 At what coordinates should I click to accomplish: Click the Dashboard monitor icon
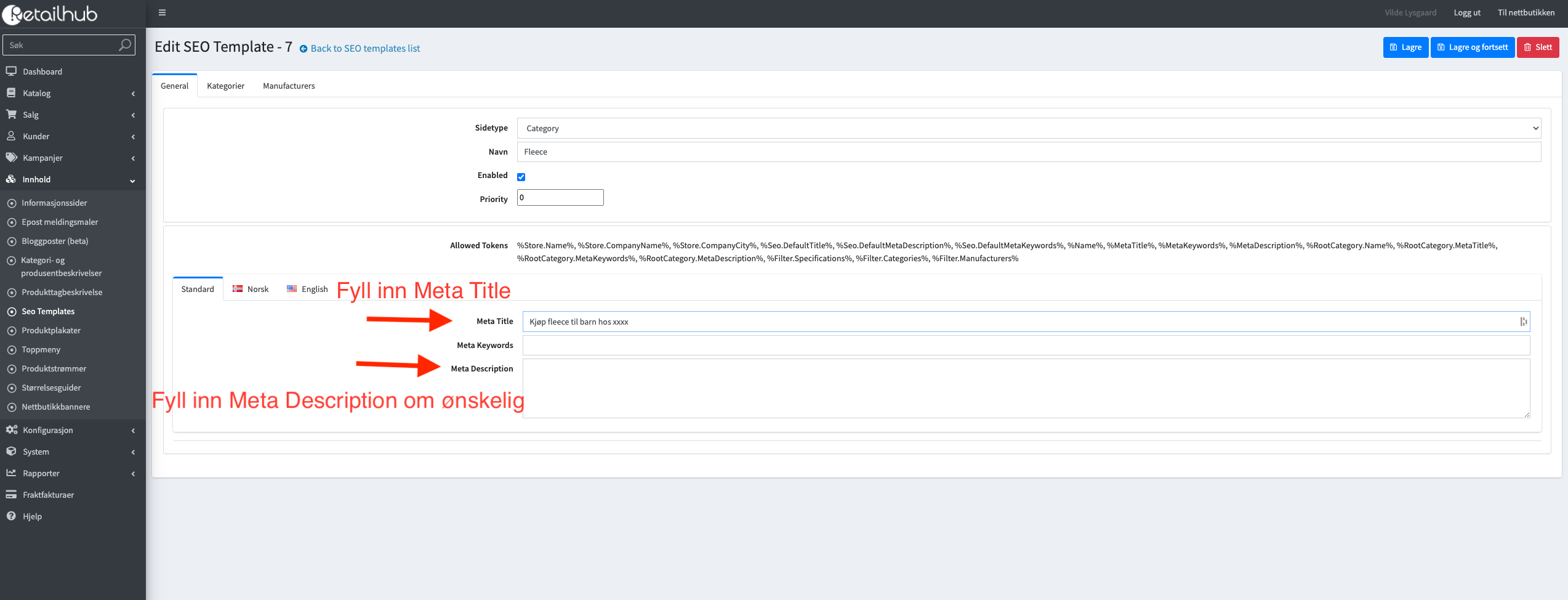(11, 71)
